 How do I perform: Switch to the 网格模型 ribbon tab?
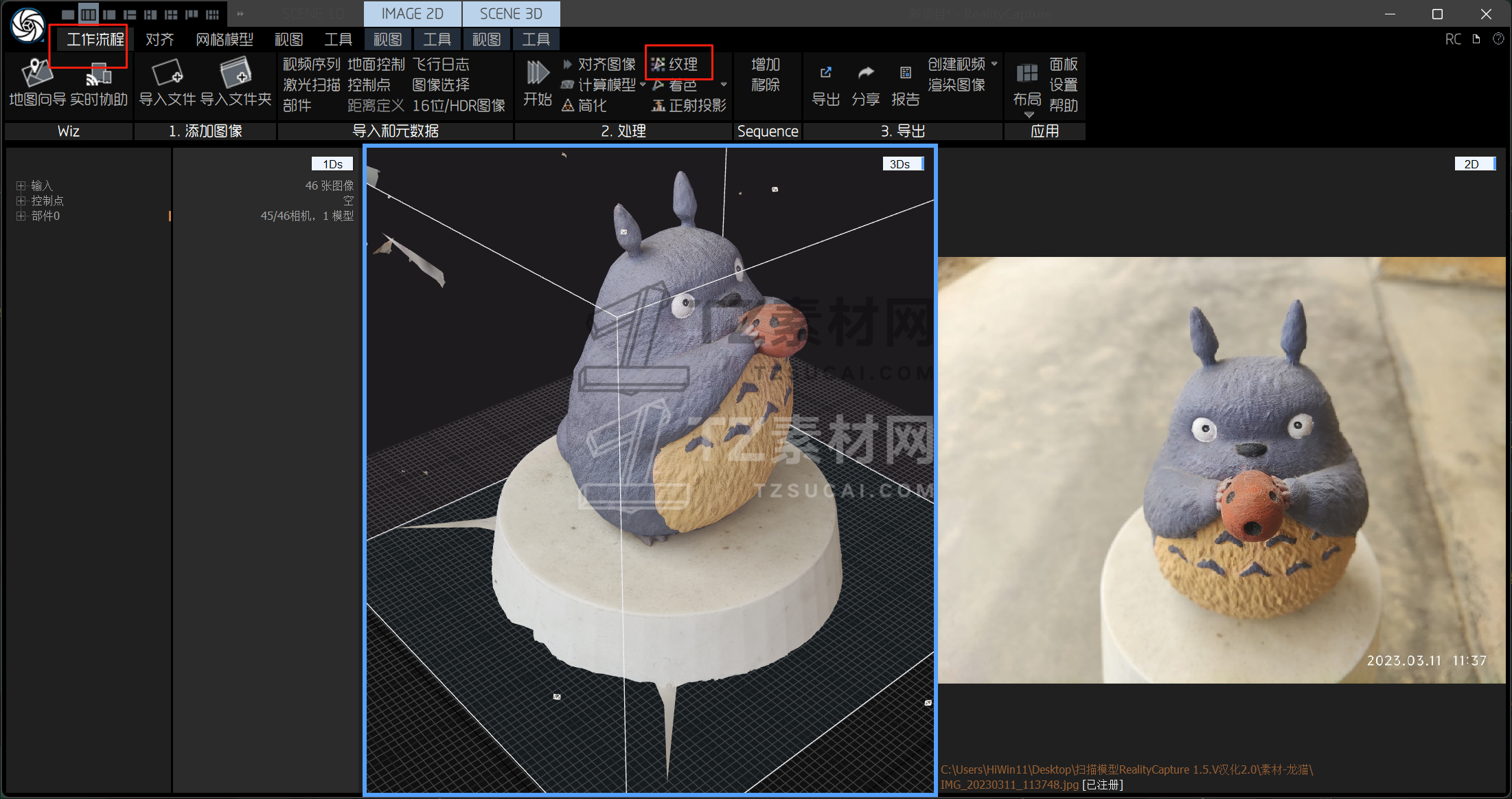click(224, 40)
